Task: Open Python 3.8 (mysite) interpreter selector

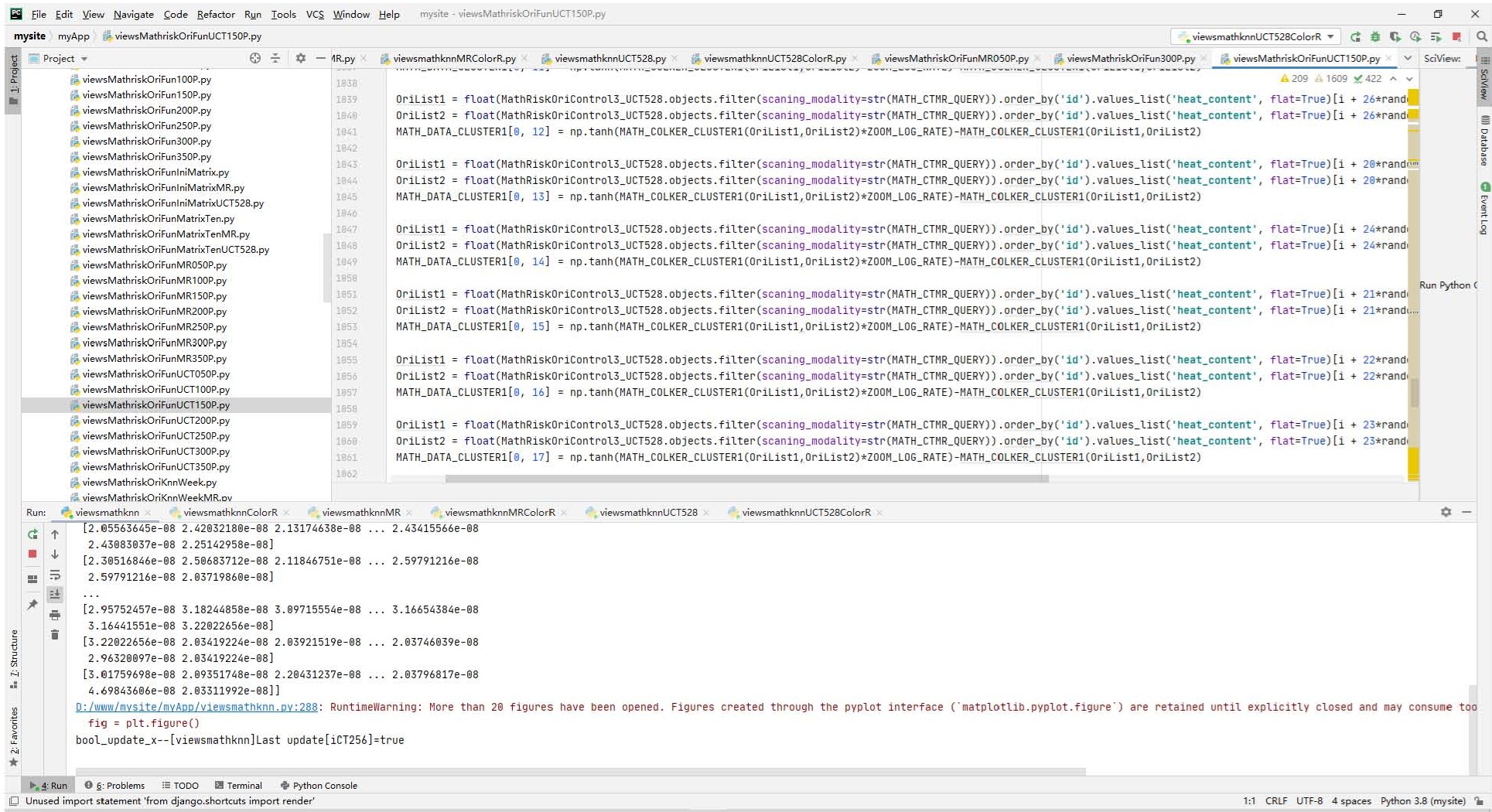Action: click(1422, 801)
